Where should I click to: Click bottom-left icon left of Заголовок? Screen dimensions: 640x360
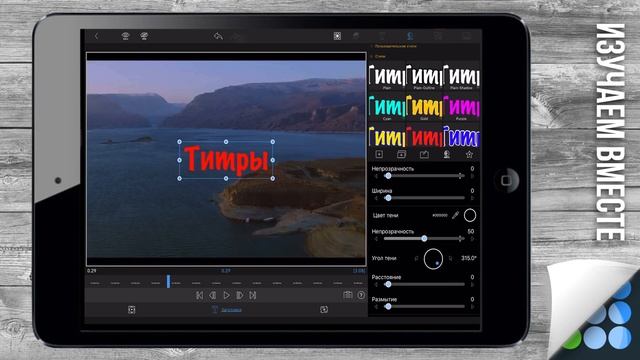[131, 310]
